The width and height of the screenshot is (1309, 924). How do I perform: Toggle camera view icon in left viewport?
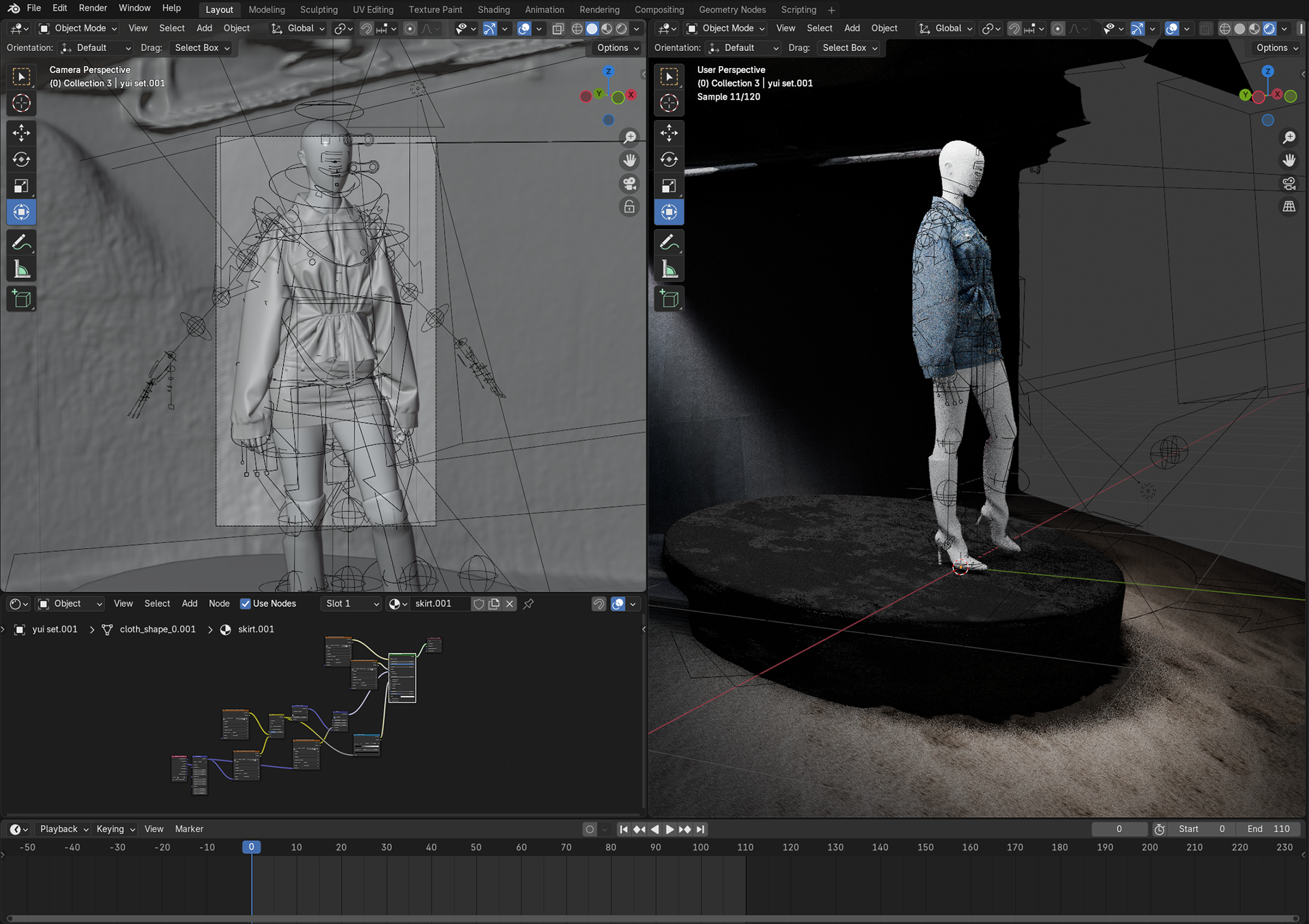629,183
